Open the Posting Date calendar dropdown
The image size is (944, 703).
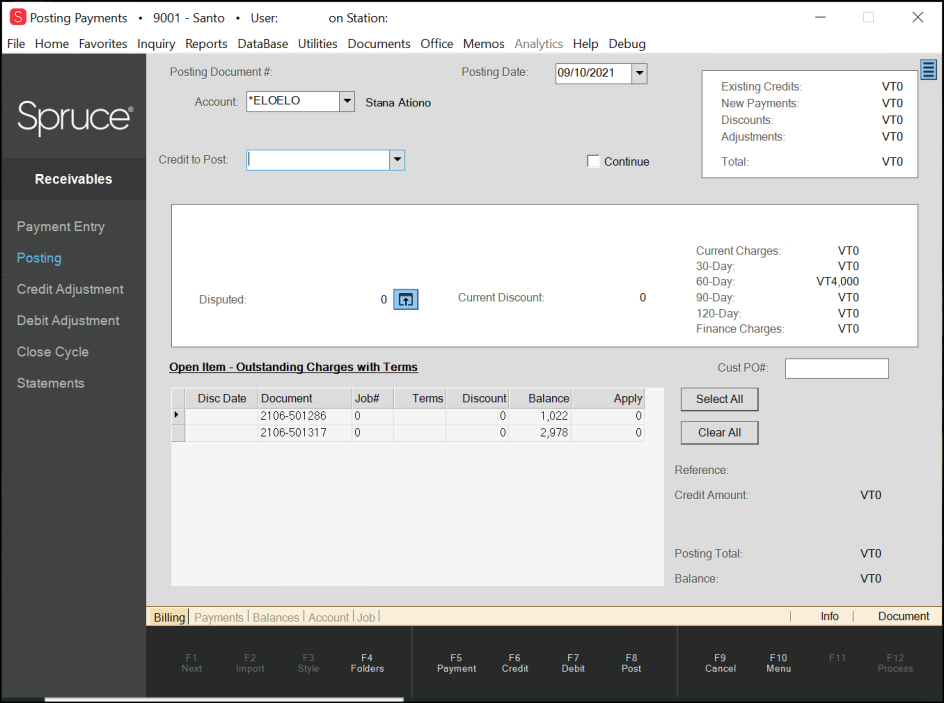point(639,73)
